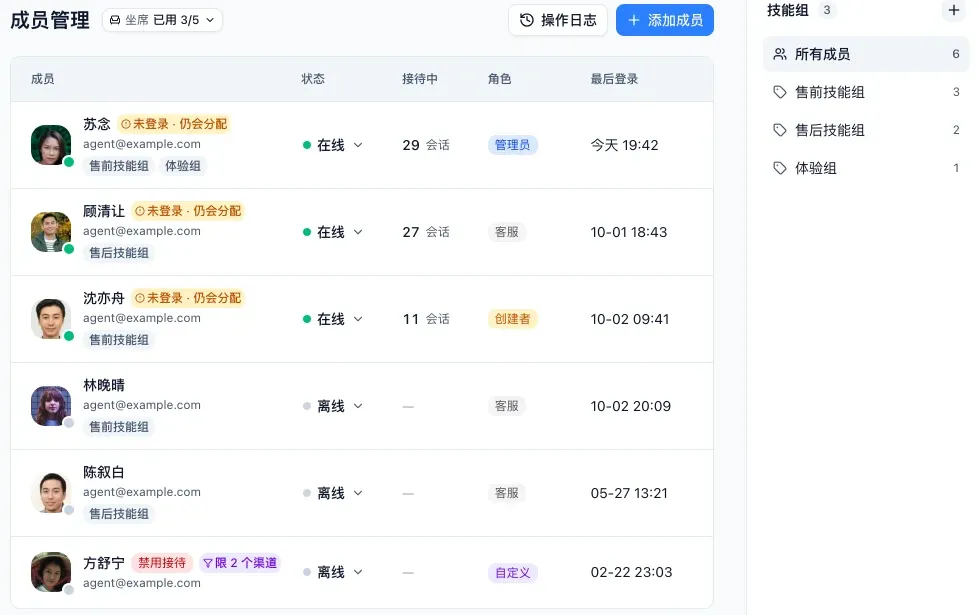This screenshot has height=615, width=978.
Task: Click the tag icon beside sidebar 体验组
Action: [780, 168]
